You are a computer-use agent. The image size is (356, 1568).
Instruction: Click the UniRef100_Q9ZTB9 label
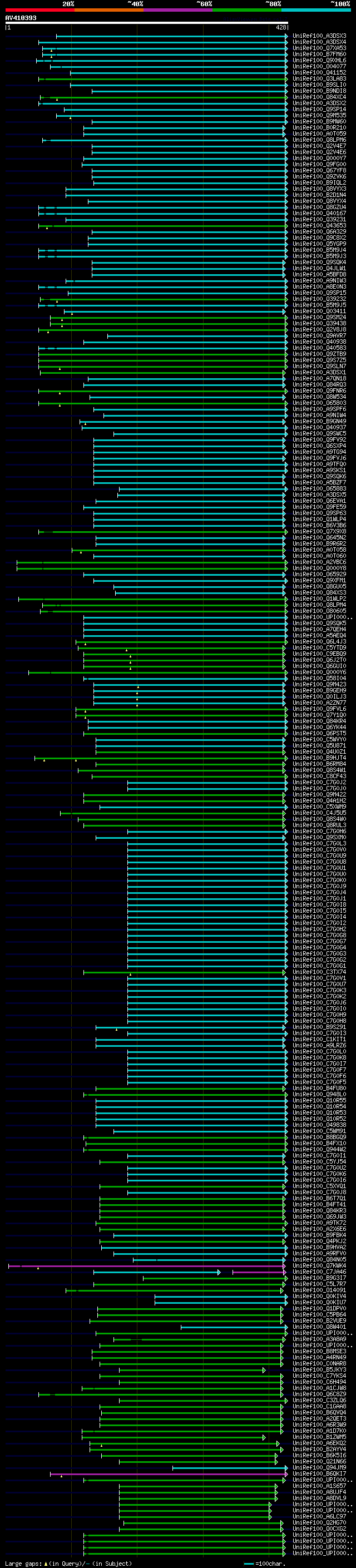point(319,354)
